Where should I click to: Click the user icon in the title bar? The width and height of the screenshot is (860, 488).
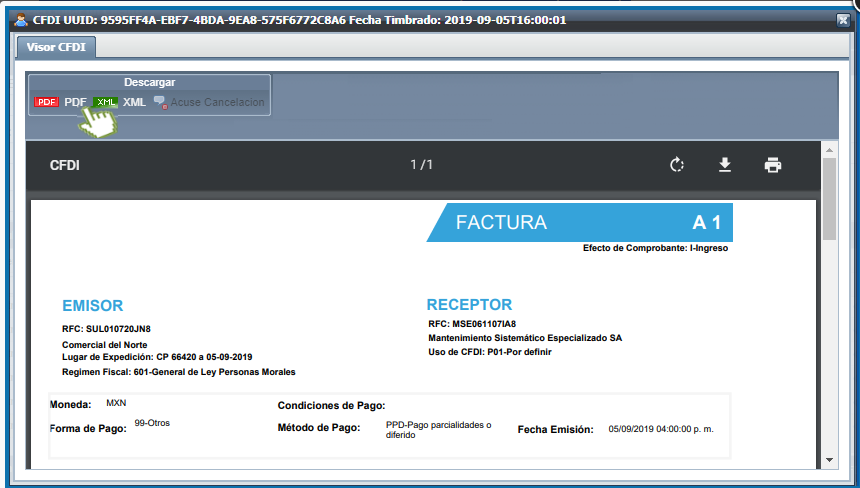[x=19, y=18]
